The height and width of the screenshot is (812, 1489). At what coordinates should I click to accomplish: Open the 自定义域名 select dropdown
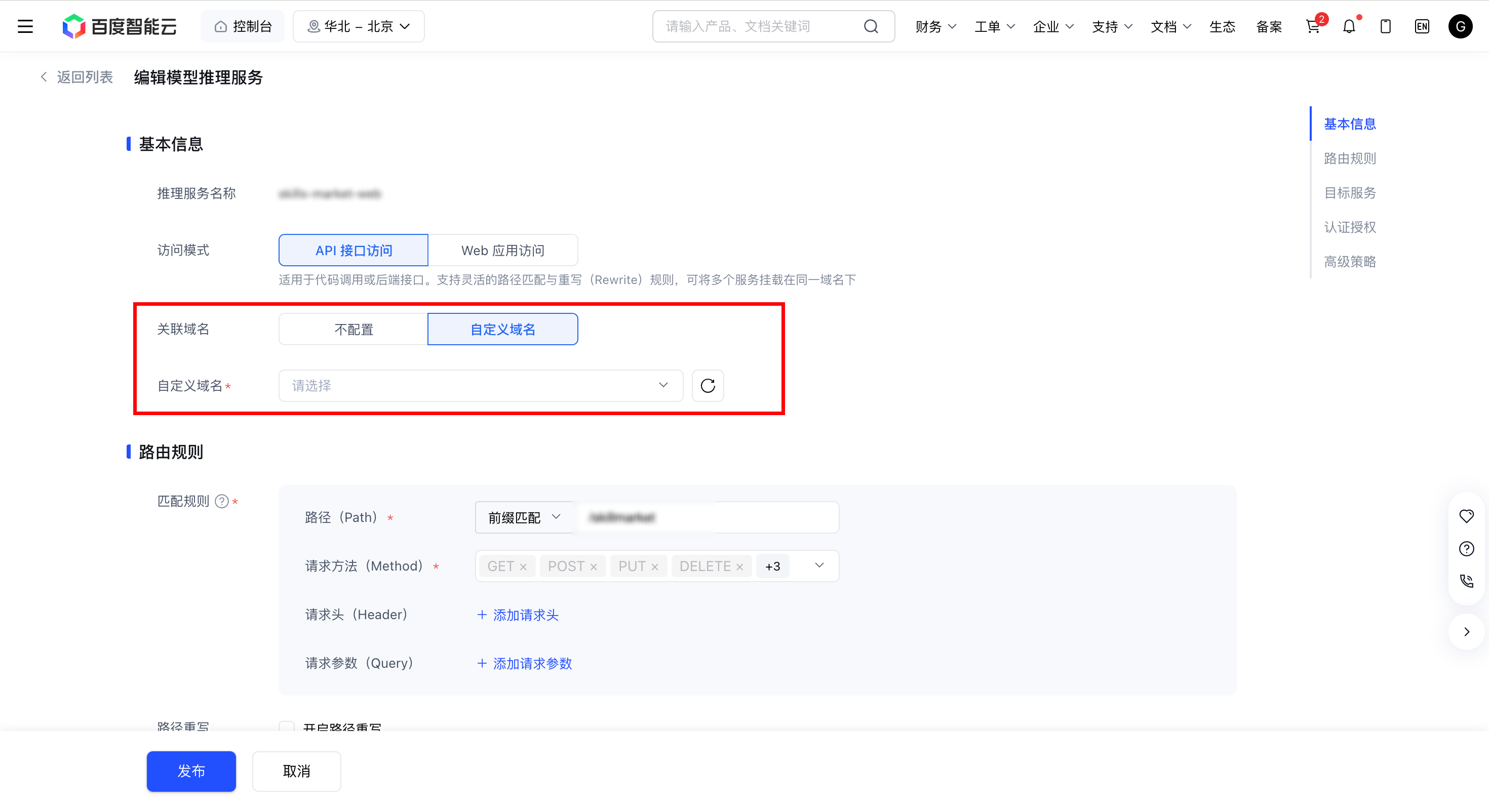pyautogui.click(x=480, y=385)
